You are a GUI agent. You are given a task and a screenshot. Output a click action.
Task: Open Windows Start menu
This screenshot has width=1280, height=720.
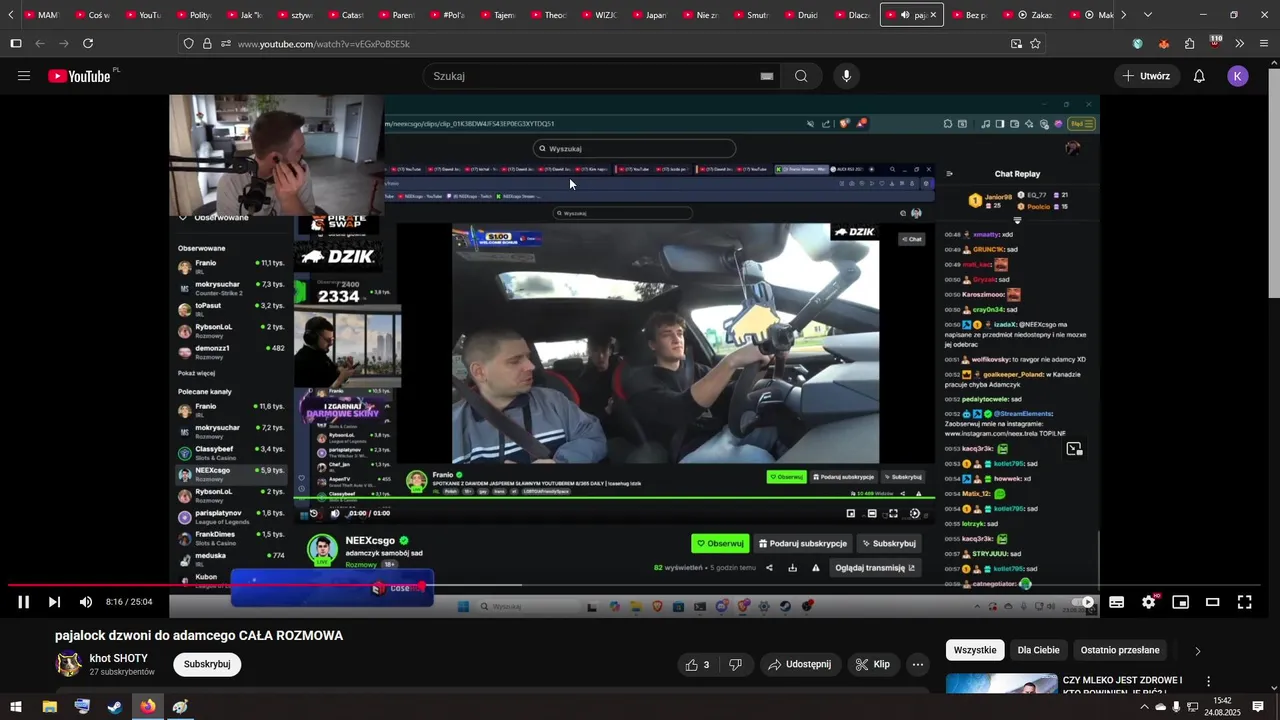(x=16, y=707)
